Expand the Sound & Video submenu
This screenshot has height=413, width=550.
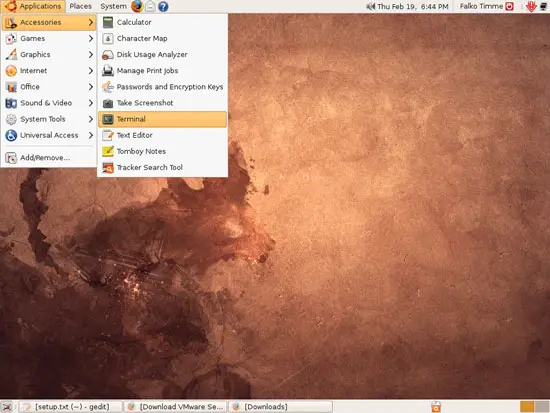[49, 103]
